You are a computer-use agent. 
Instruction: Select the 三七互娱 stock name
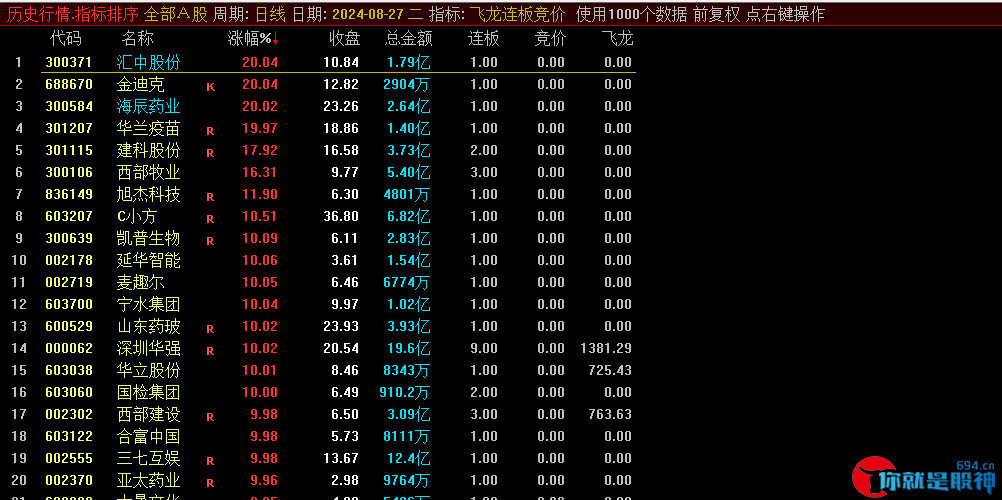148,458
